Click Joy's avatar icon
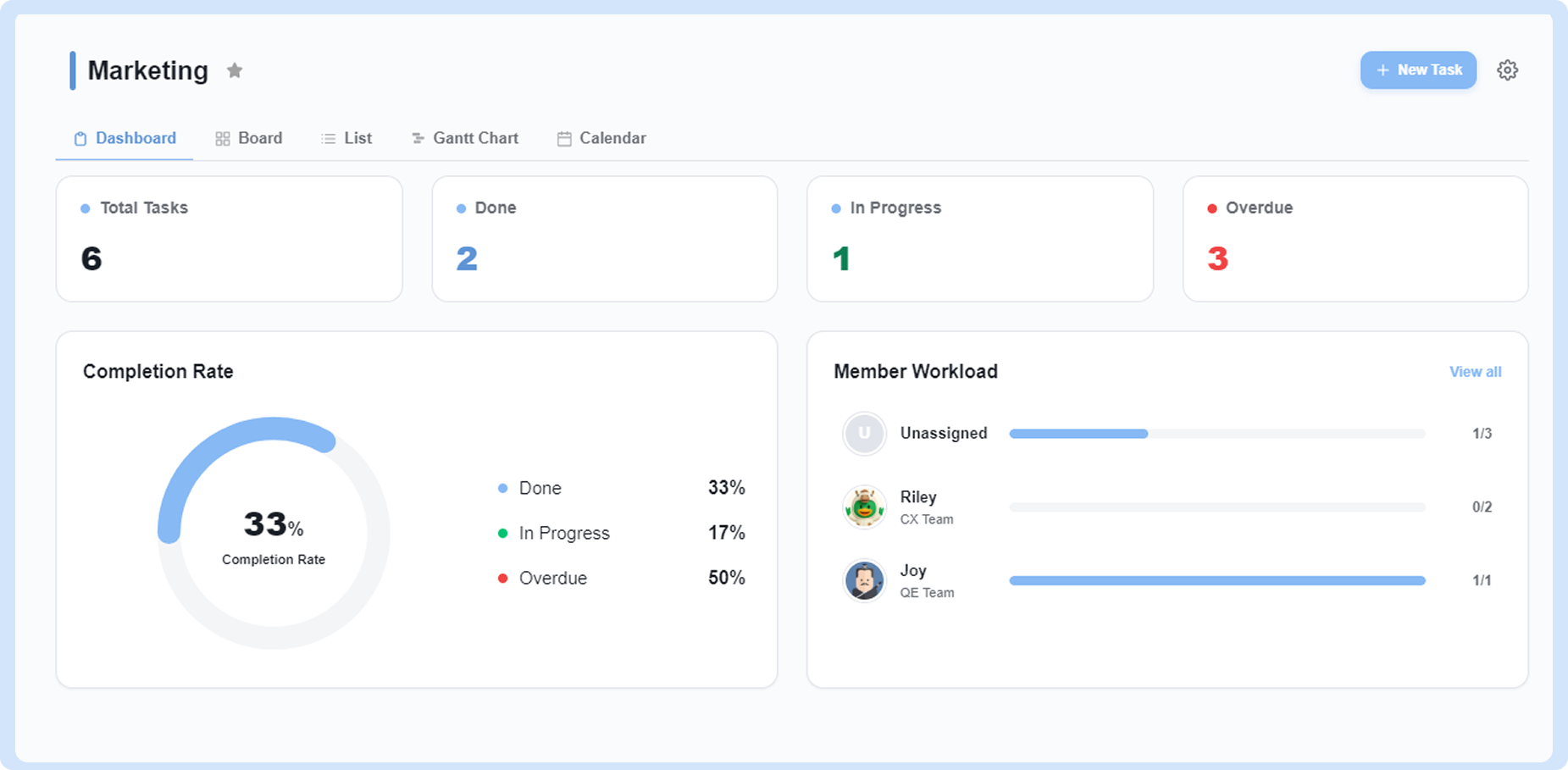The image size is (1568, 770). pyautogui.click(x=864, y=581)
